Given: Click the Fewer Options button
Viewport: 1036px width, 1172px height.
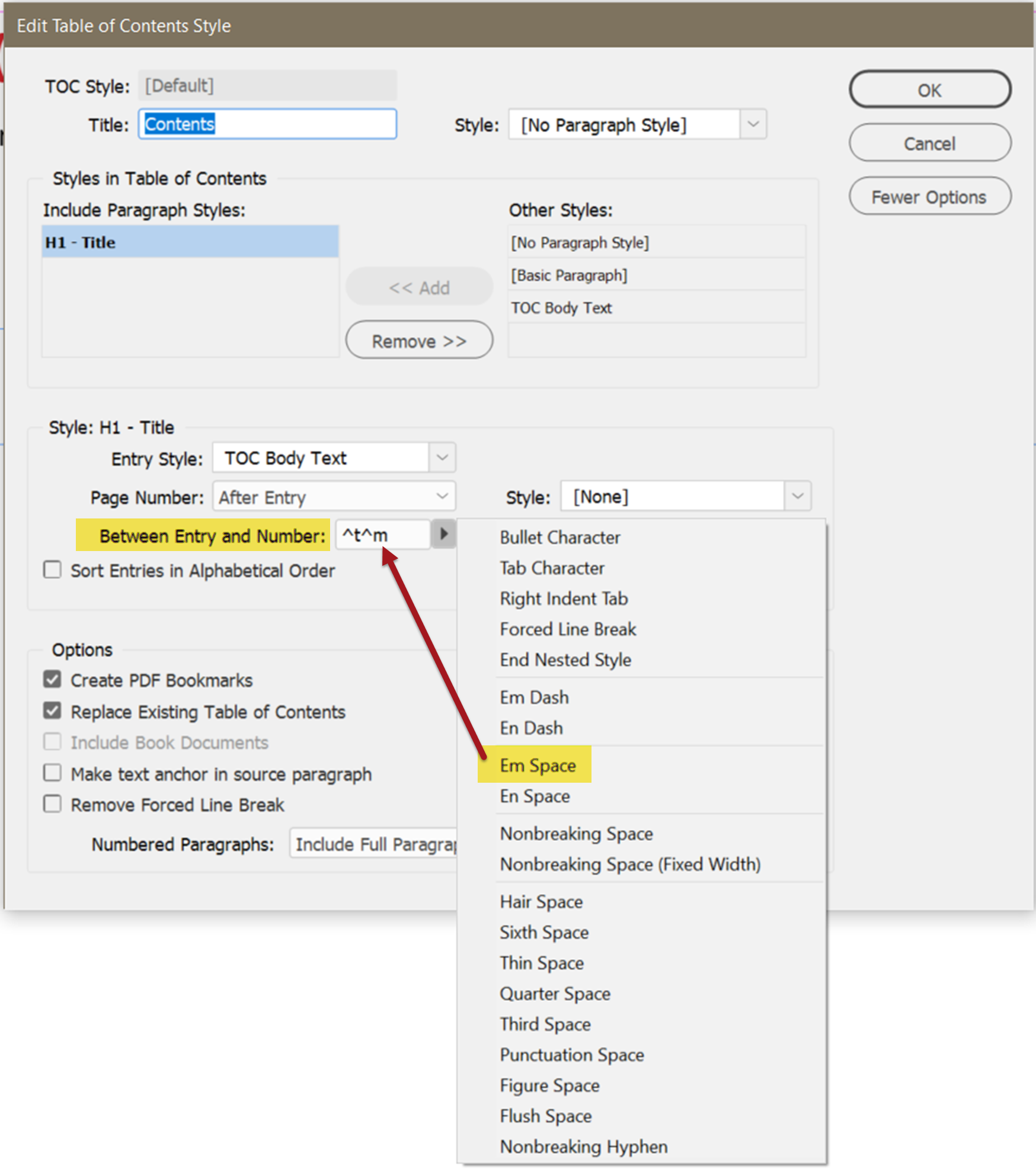Looking at the screenshot, I should (x=929, y=197).
